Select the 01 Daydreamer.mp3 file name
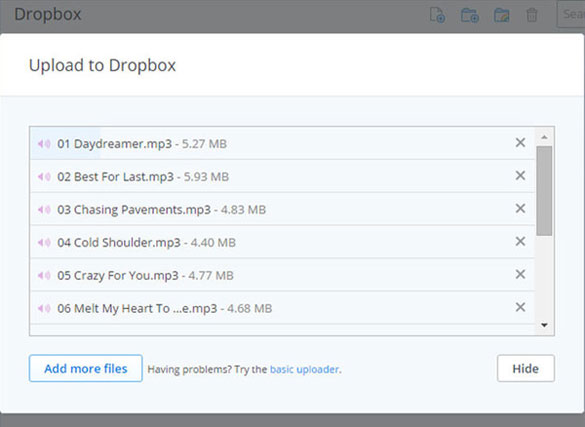 [115, 144]
